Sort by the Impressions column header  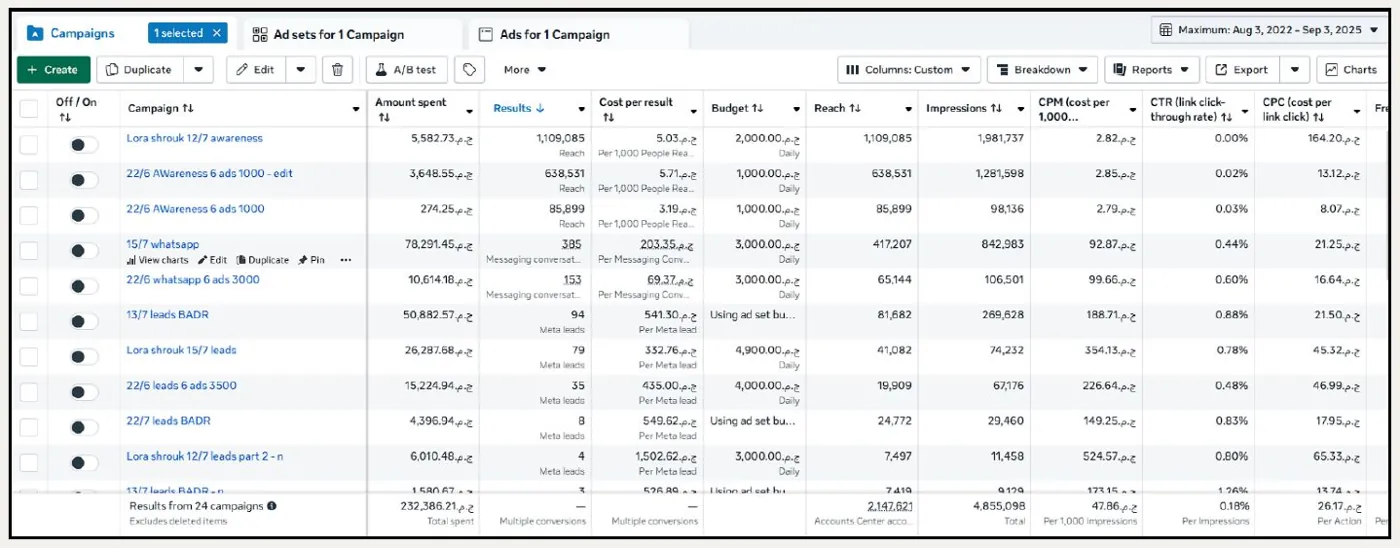point(964,108)
